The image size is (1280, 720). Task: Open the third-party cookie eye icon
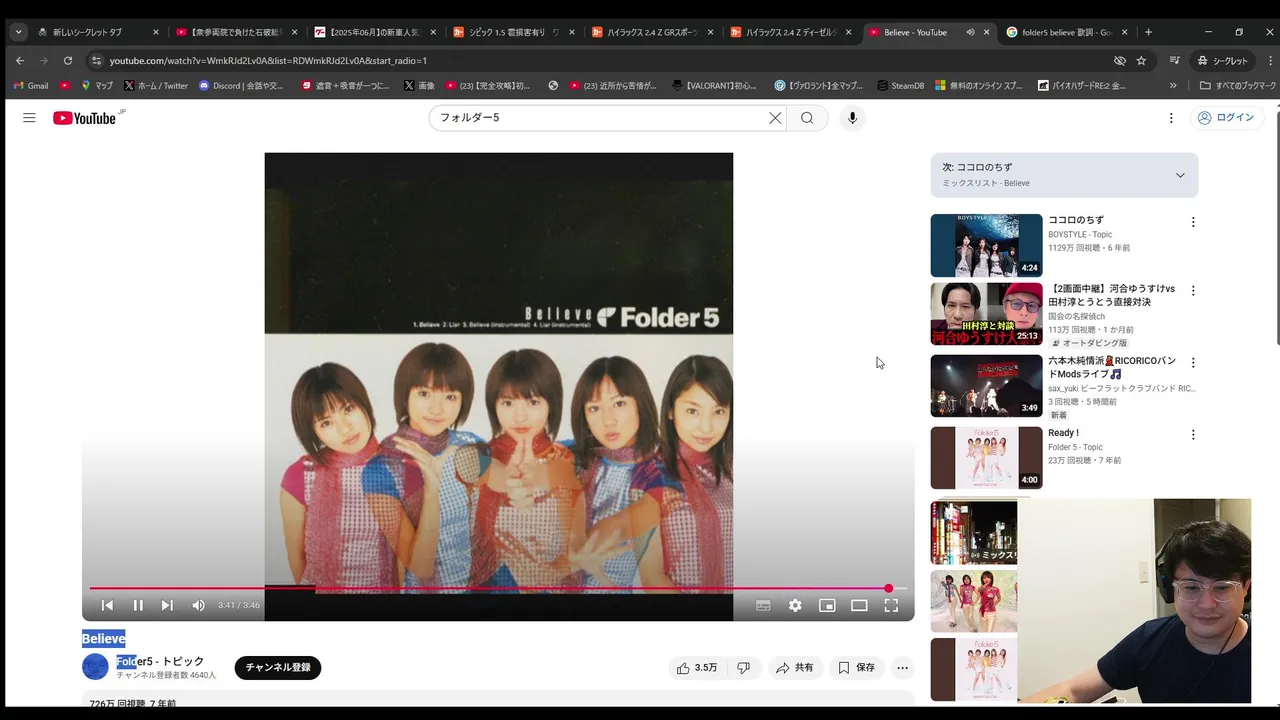(x=1120, y=60)
